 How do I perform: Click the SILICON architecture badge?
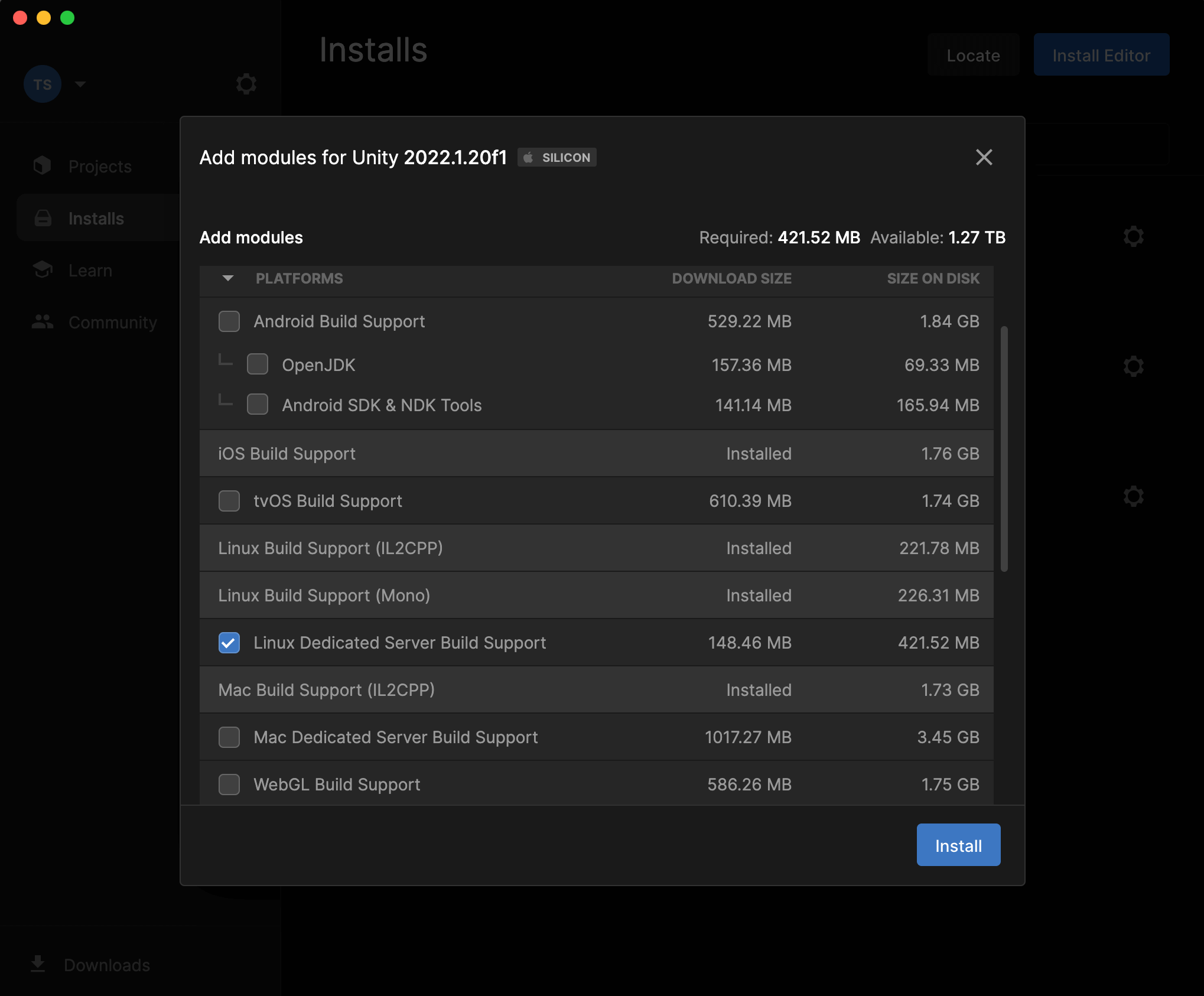pos(556,157)
